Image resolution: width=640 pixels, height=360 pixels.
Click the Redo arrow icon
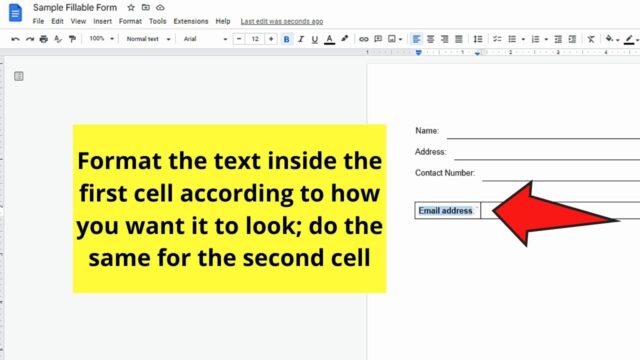click(x=30, y=39)
